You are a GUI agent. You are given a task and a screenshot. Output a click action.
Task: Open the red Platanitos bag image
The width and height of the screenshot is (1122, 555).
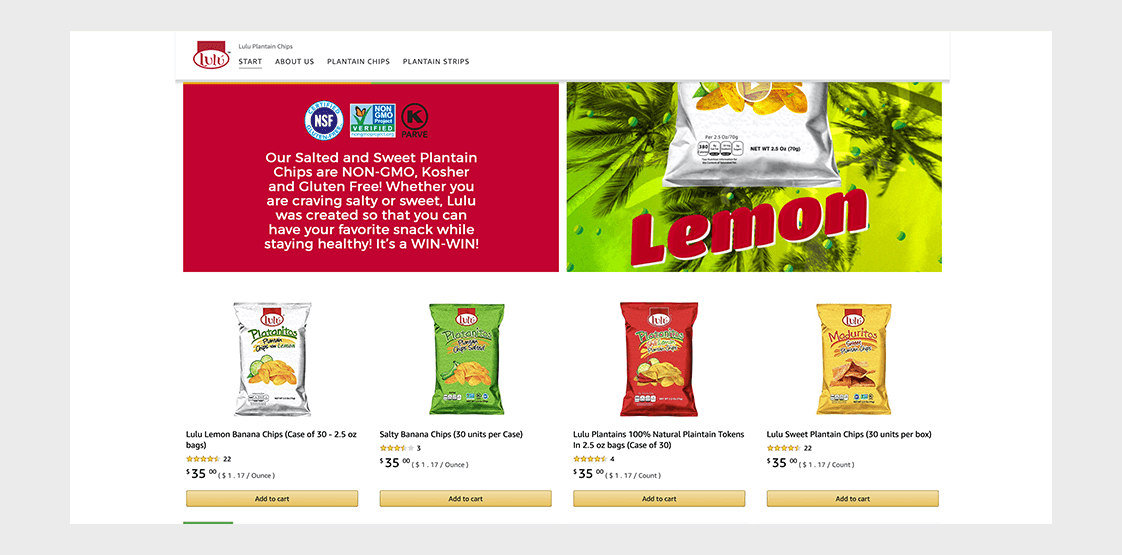(x=659, y=359)
